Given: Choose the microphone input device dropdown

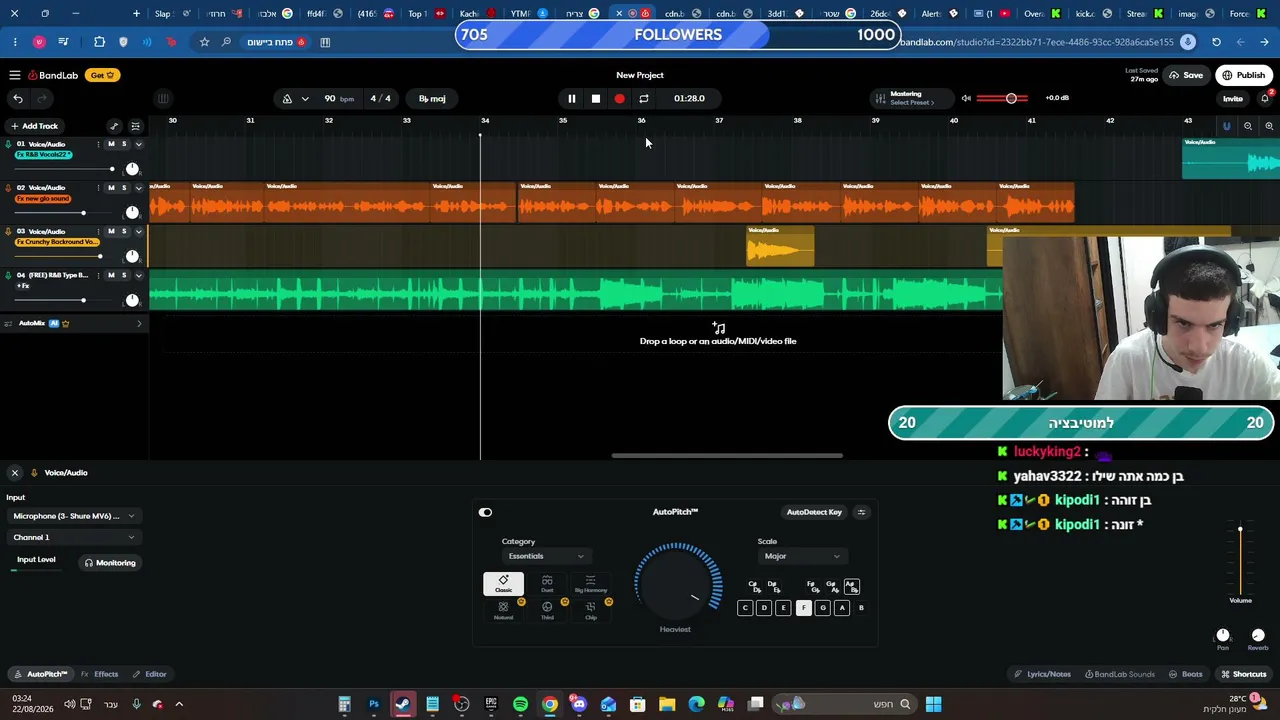Looking at the screenshot, I should click(74, 516).
